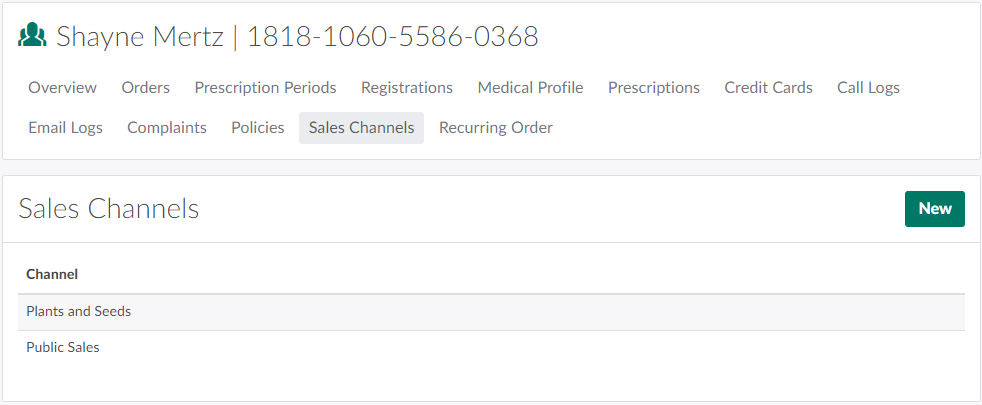Go to the Registrations tab
The image size is (982, 405).
(407, 88)
